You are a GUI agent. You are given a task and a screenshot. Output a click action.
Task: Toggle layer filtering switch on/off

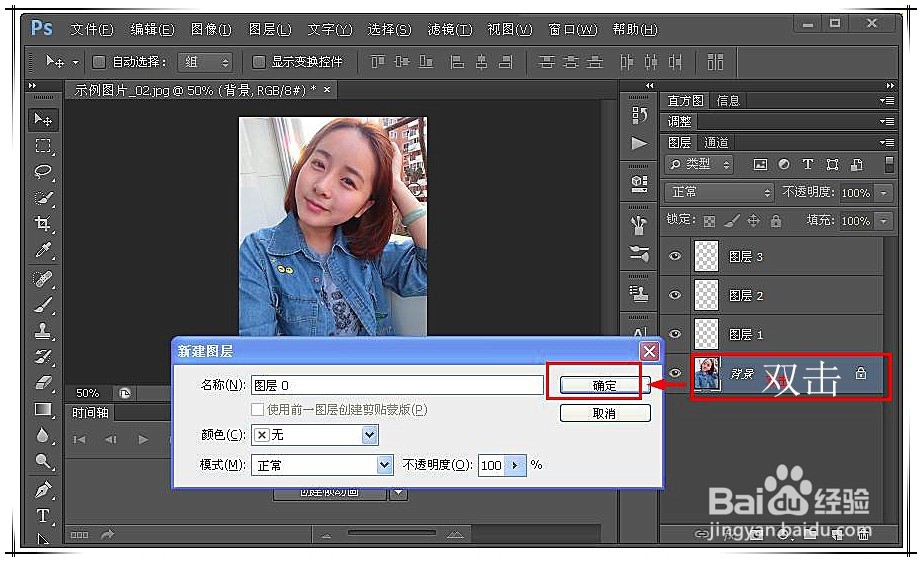(x=889, y=165)
